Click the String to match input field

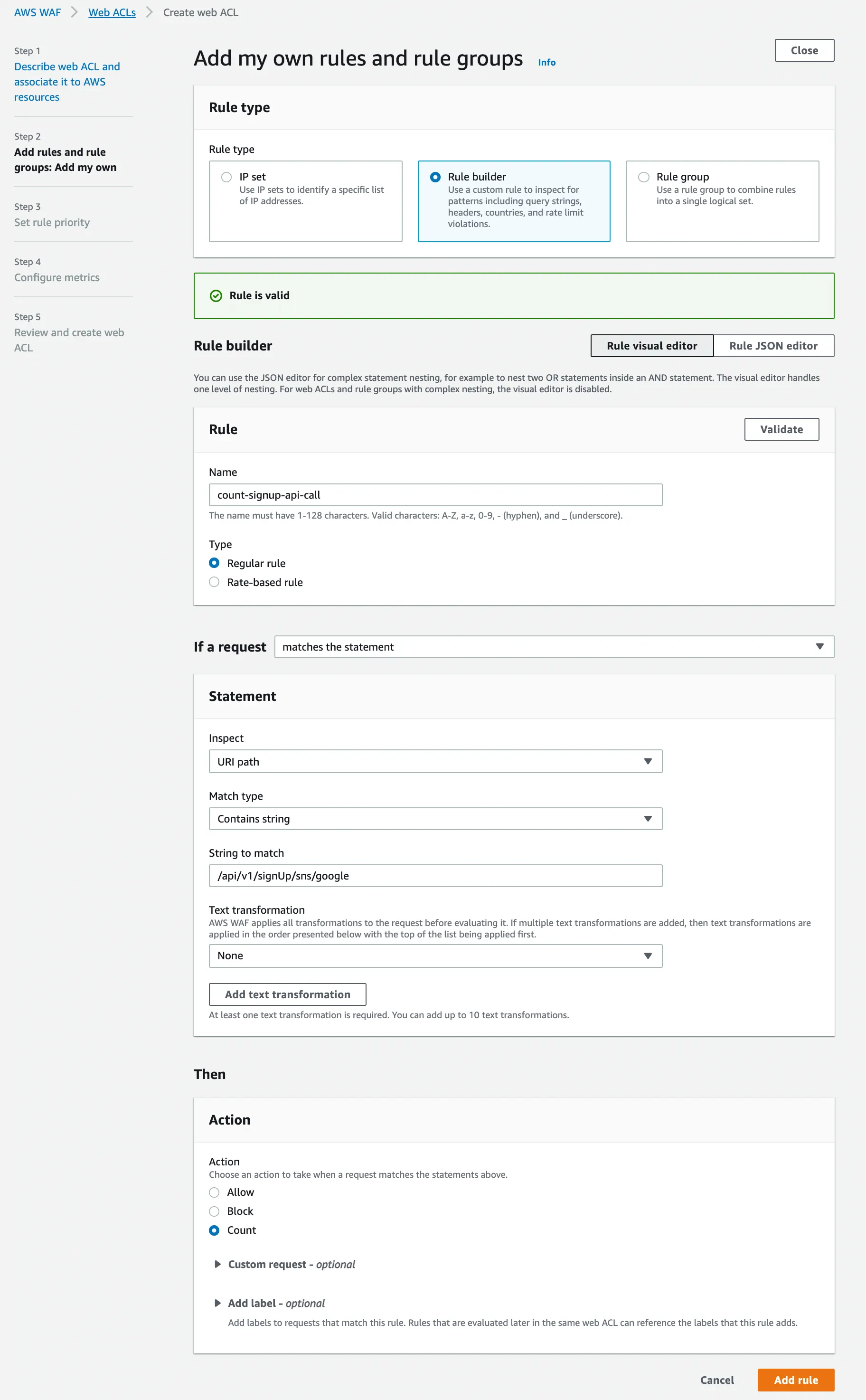click(435, 875)
